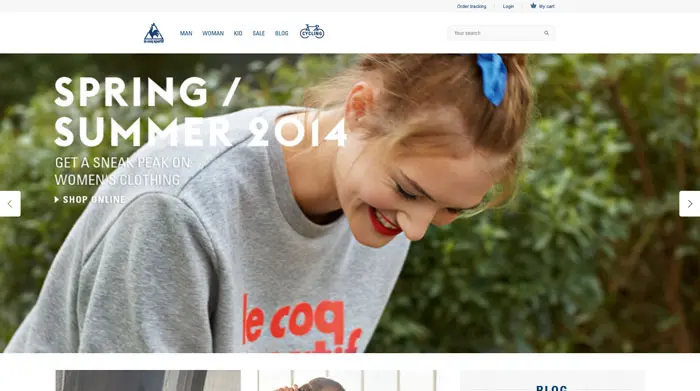Open the left product thumbnail below the banner
700x391 pixels.
148,380
